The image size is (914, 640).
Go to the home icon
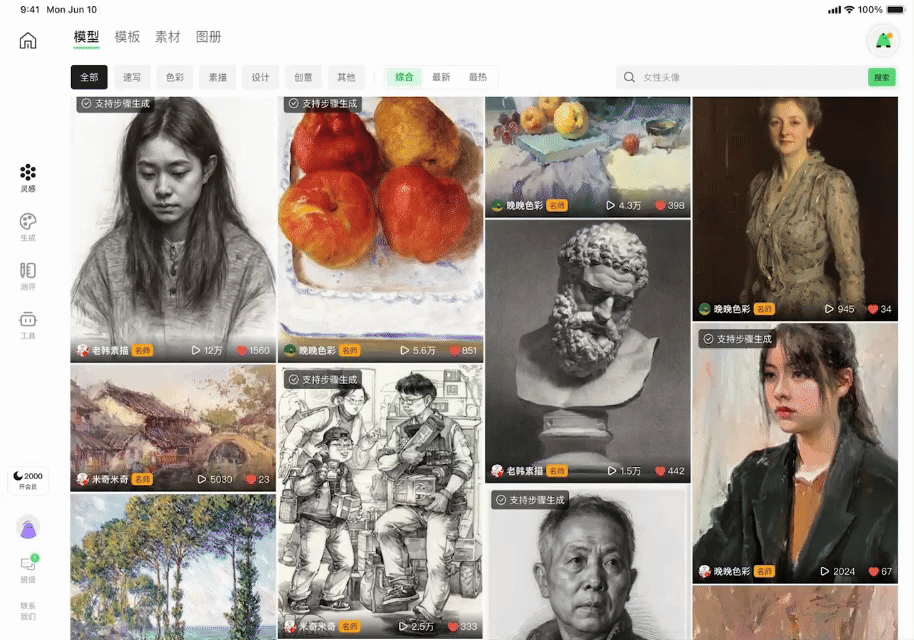click(x=28, y=40)
